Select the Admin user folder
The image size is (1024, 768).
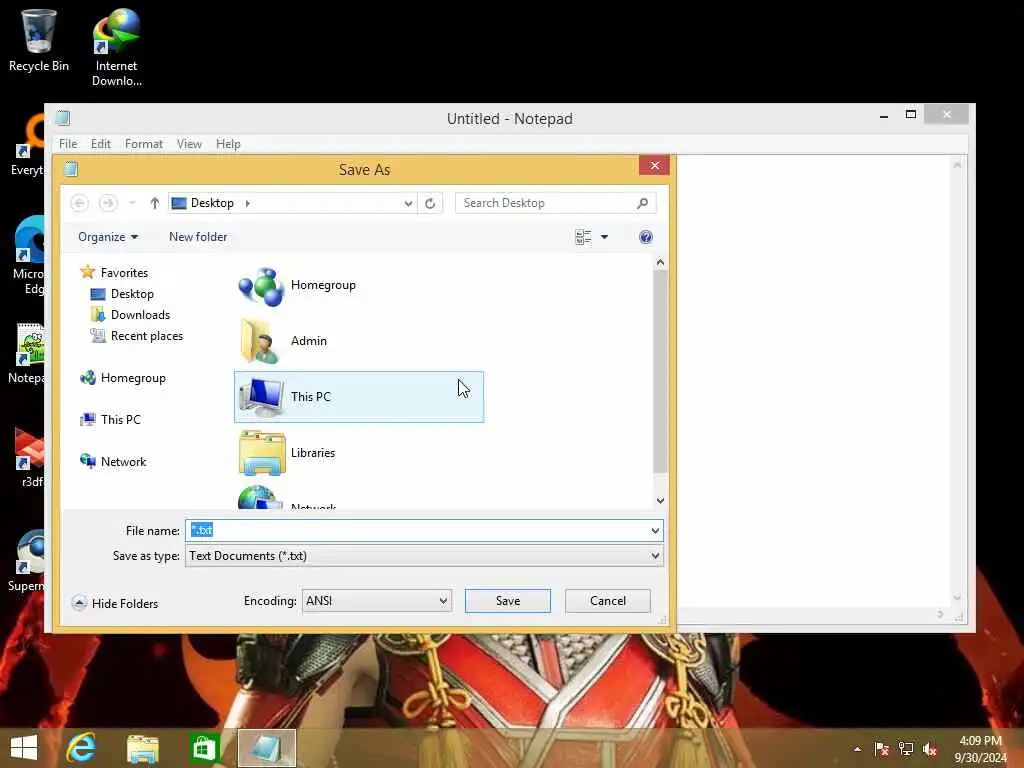(x=359, y=341)
